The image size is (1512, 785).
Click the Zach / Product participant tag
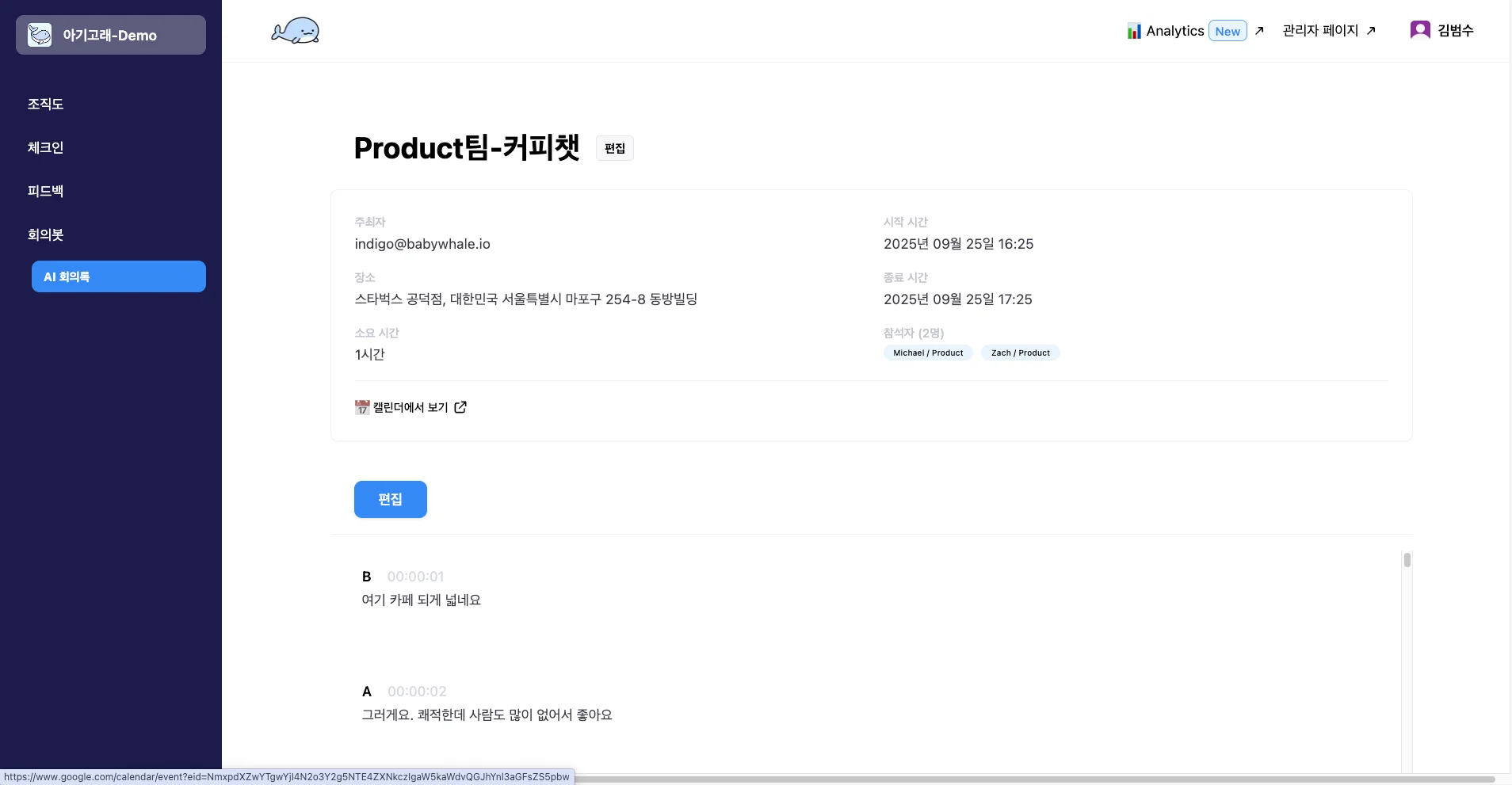click(x=1020, y=352)
